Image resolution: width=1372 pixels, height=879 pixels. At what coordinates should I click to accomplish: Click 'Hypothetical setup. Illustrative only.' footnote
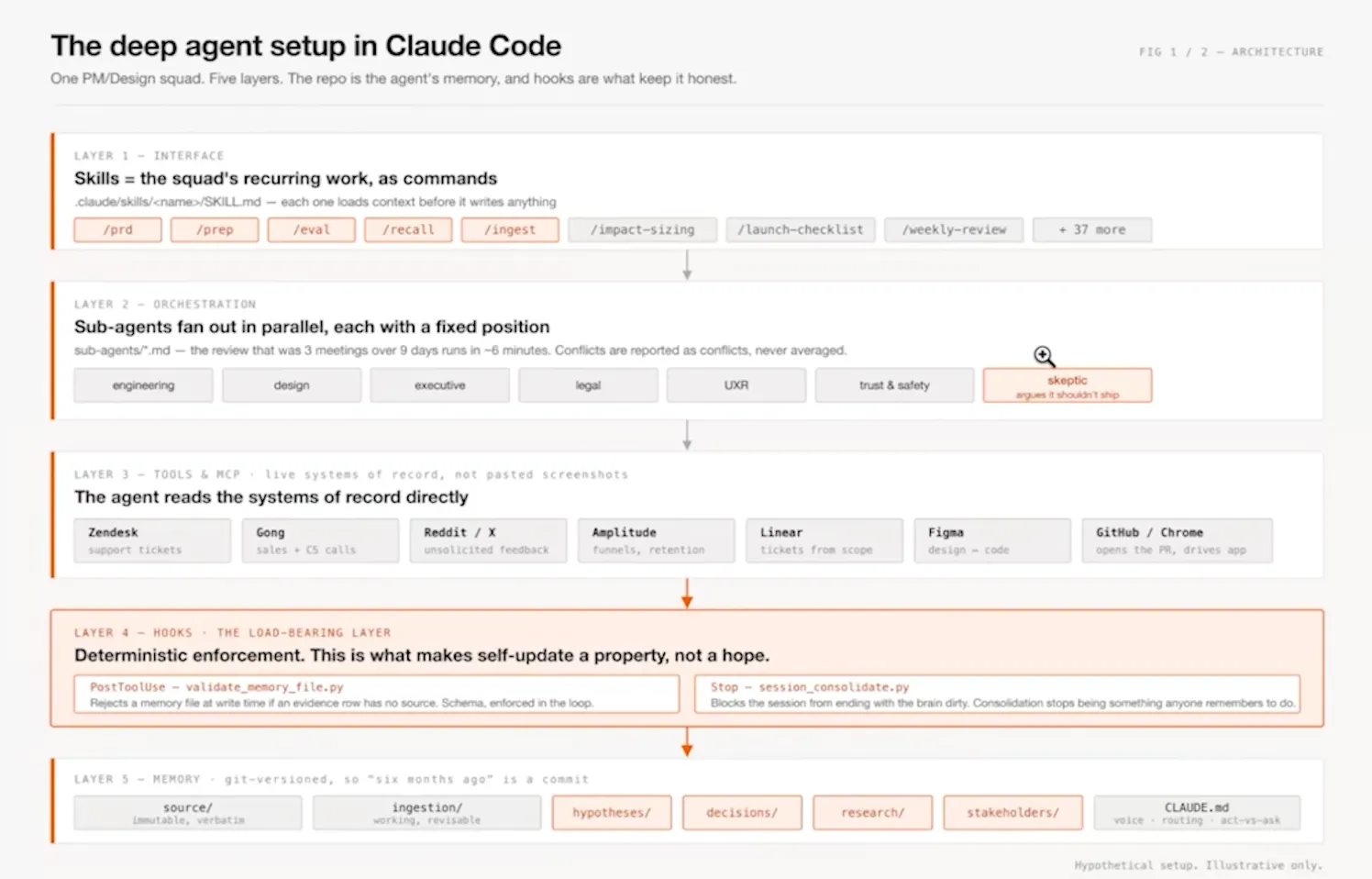1198,865
